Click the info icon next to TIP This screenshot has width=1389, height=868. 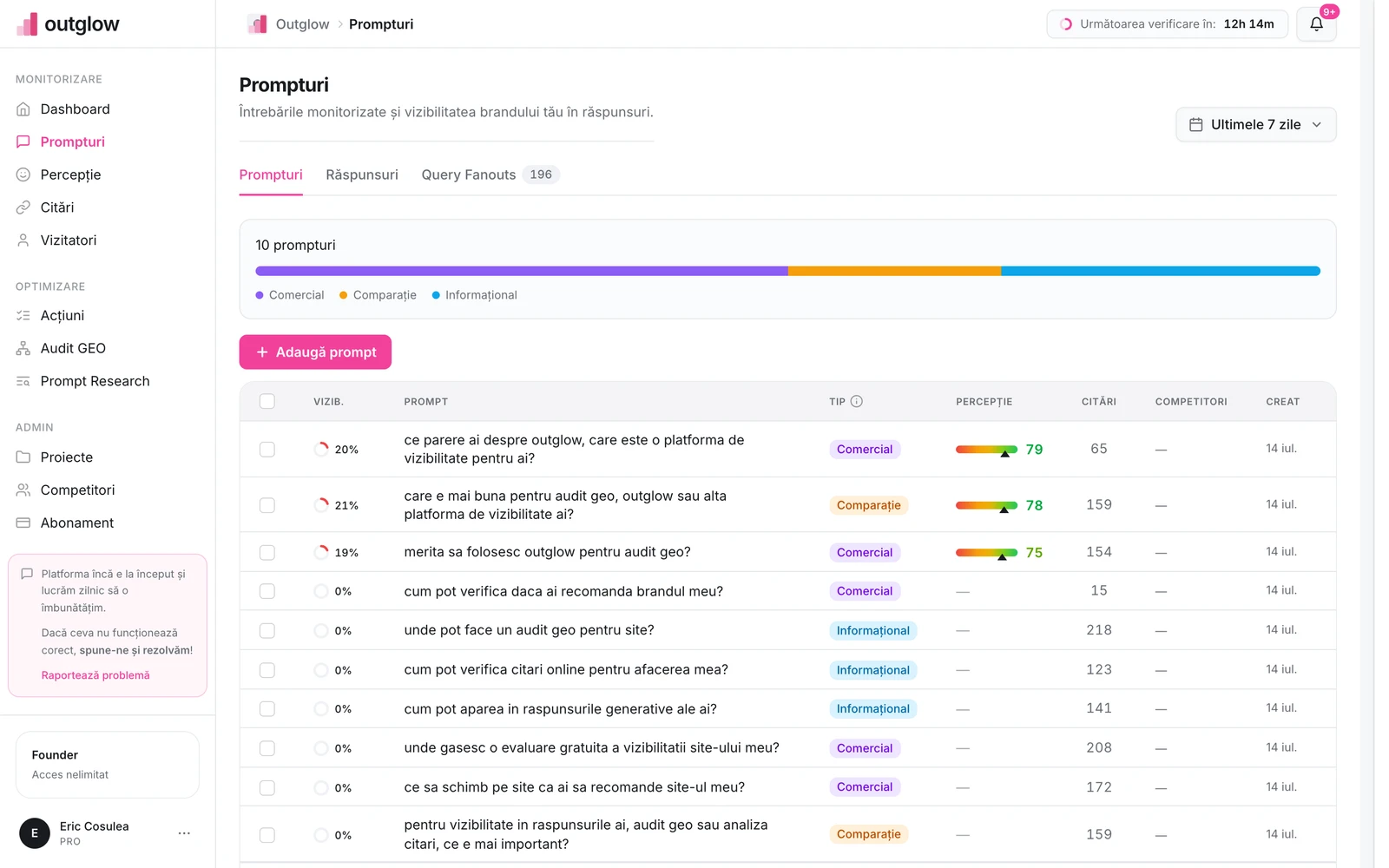[x=857, y=401]
